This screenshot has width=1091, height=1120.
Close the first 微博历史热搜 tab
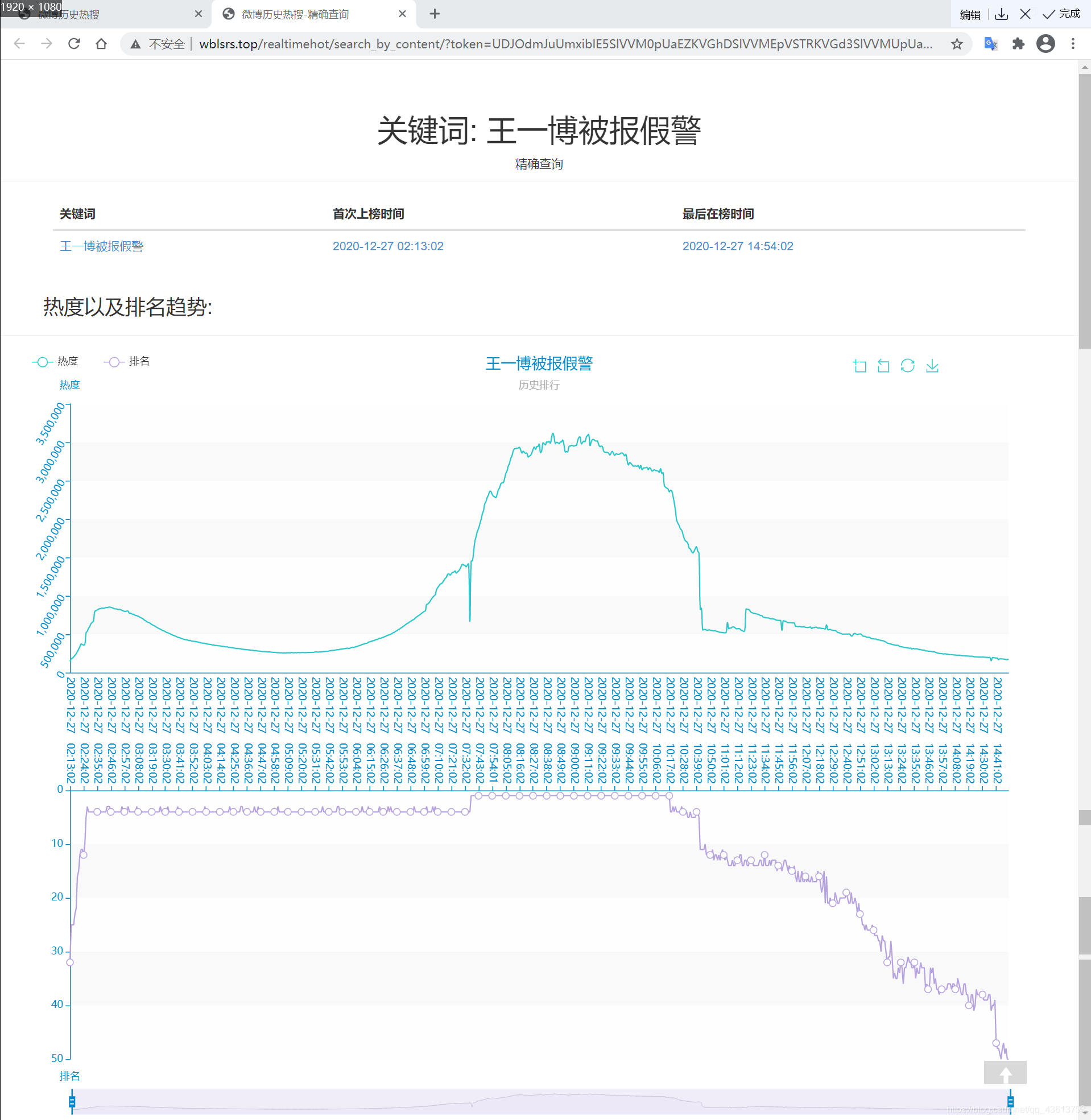point(199,14)
